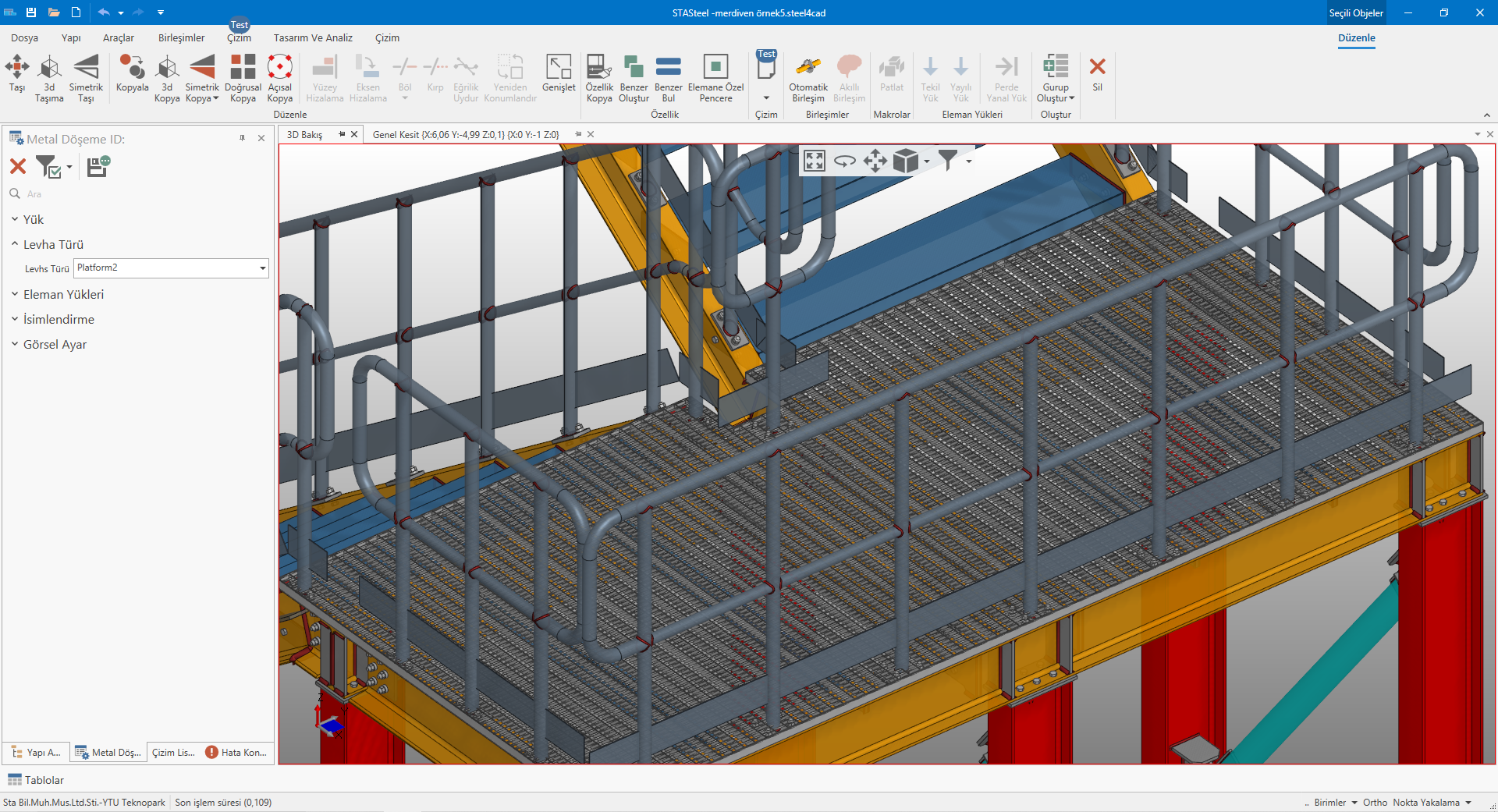Click zoom extents icon in viewport toolbar
1498x812 pixels.
coord(815,161)
